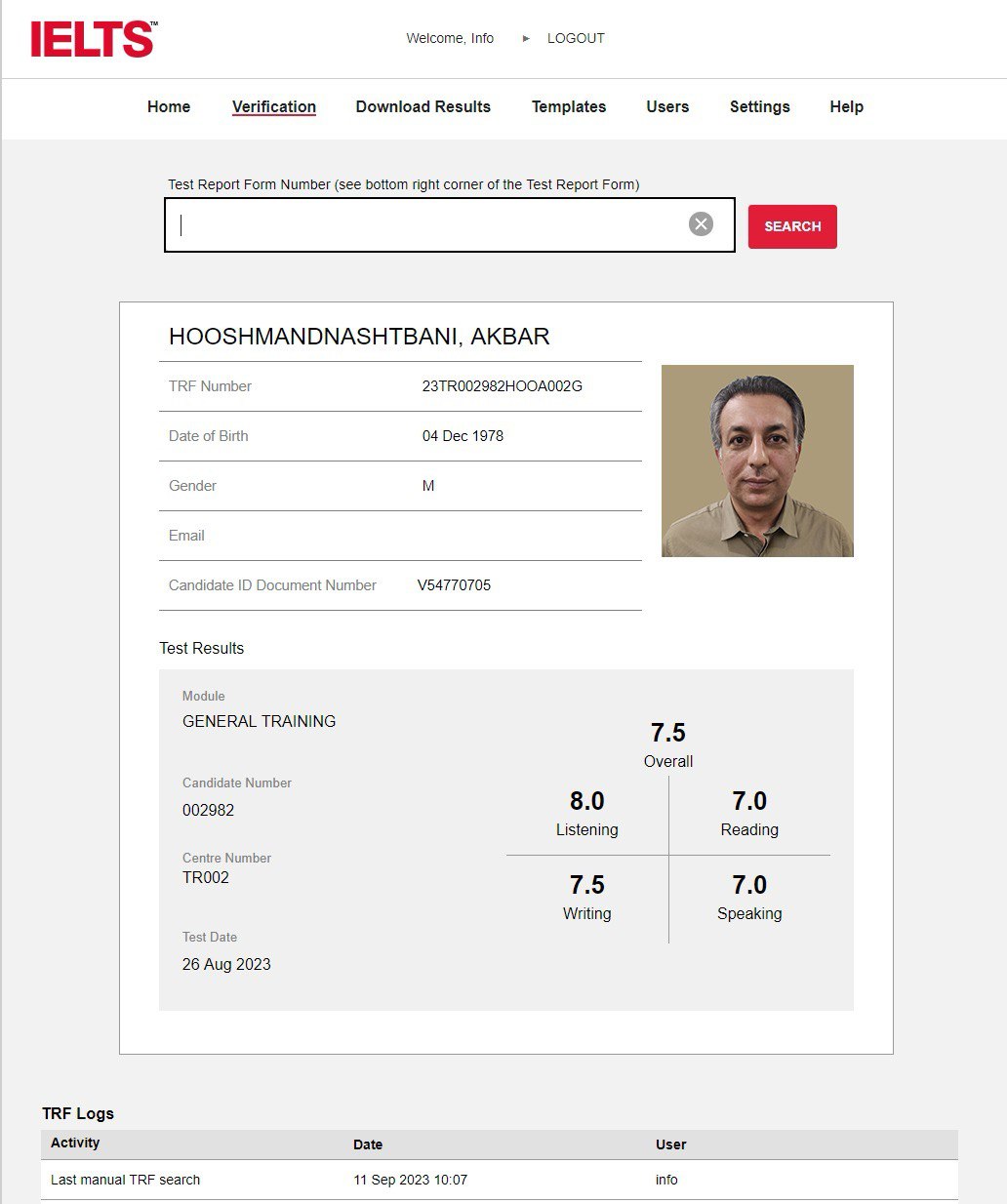Open the Users menu item
The height and width of the screenshot is (1204, 1007).
click(x=667, y=106)
